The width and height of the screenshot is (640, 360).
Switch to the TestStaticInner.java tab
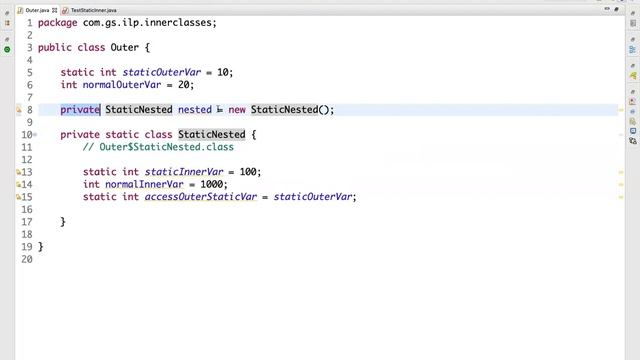[x=89, y=10]
